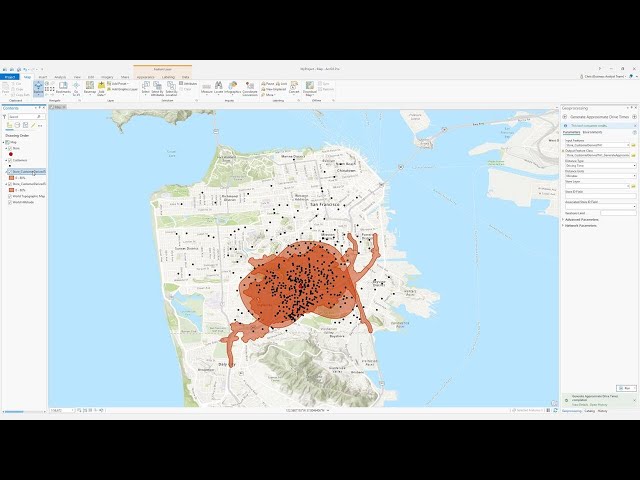Collapse the Store layer in Contents
The image size is (640, 480).
tap(6, 148)
